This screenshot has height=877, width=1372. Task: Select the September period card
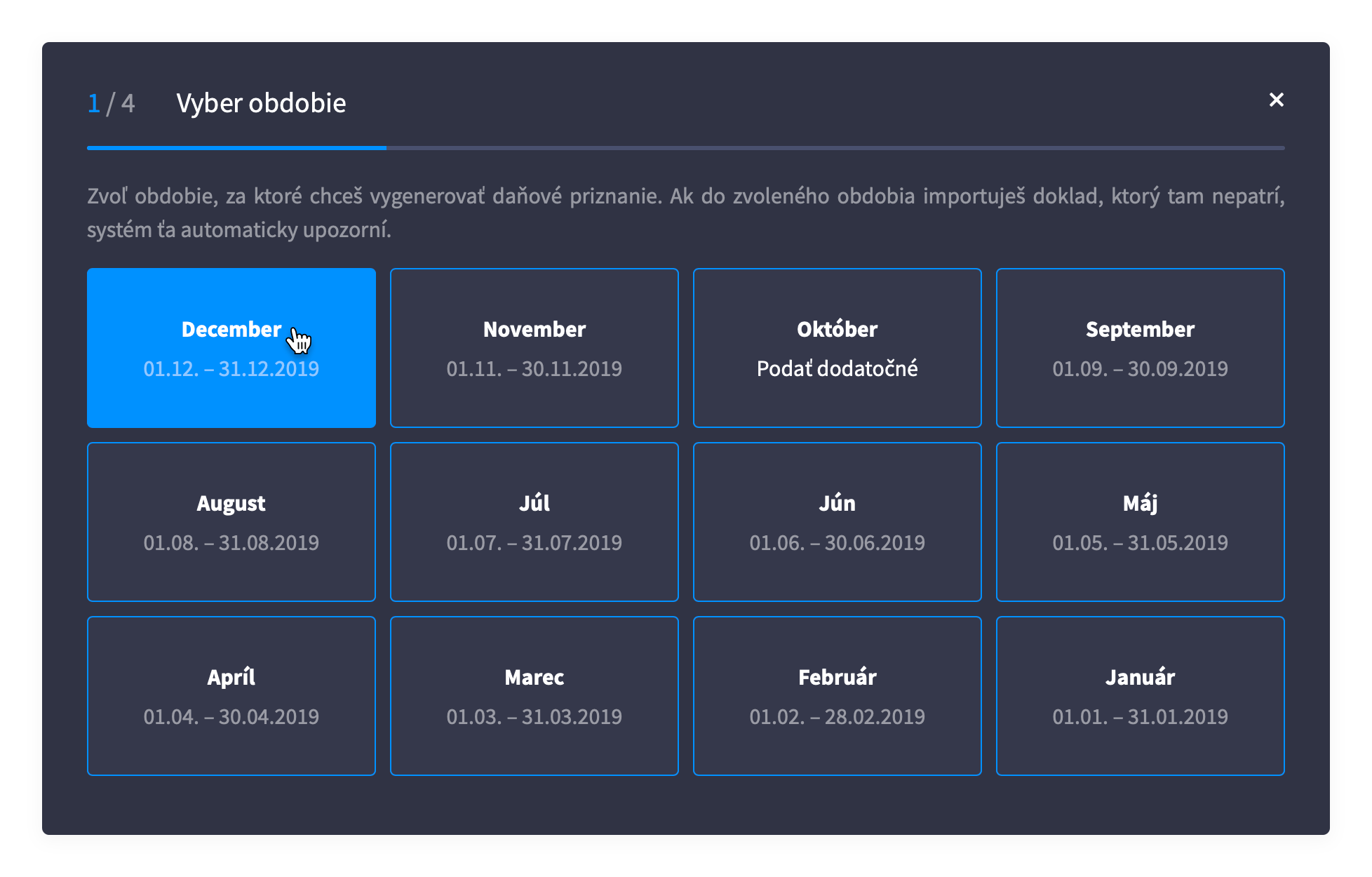pos(1141,348)
